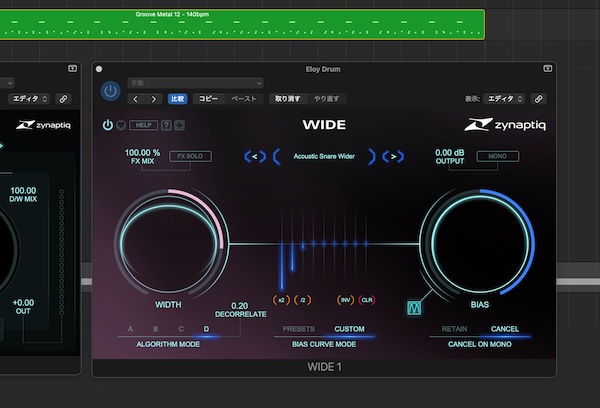Click the 0.00 dB OUTPUT value
This screenshot has width=600, height=408.
(x=450, y=153)
